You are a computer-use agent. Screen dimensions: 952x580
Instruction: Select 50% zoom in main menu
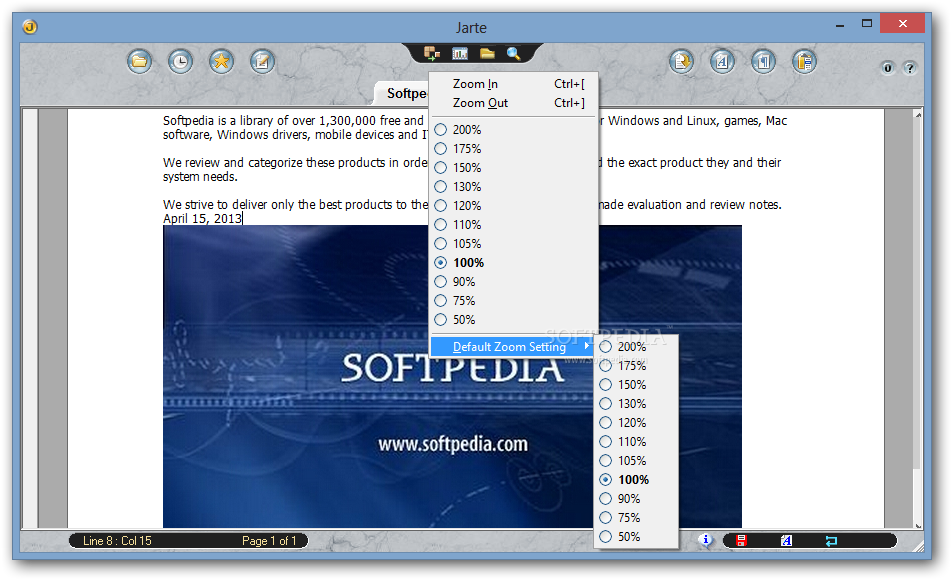513,319
